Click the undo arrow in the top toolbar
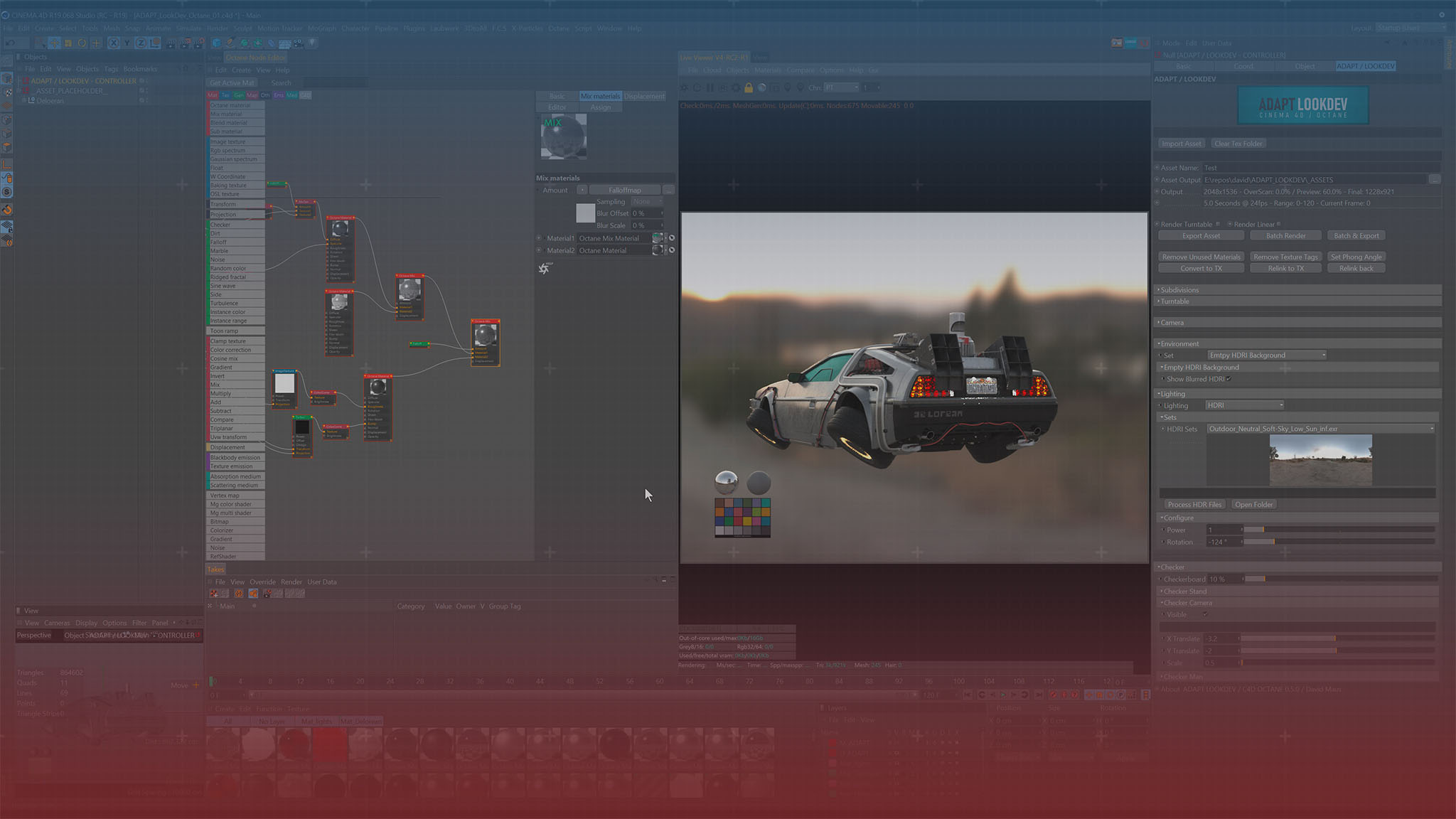The height and width of the screenshot is (819, 1456). point(11,43)
